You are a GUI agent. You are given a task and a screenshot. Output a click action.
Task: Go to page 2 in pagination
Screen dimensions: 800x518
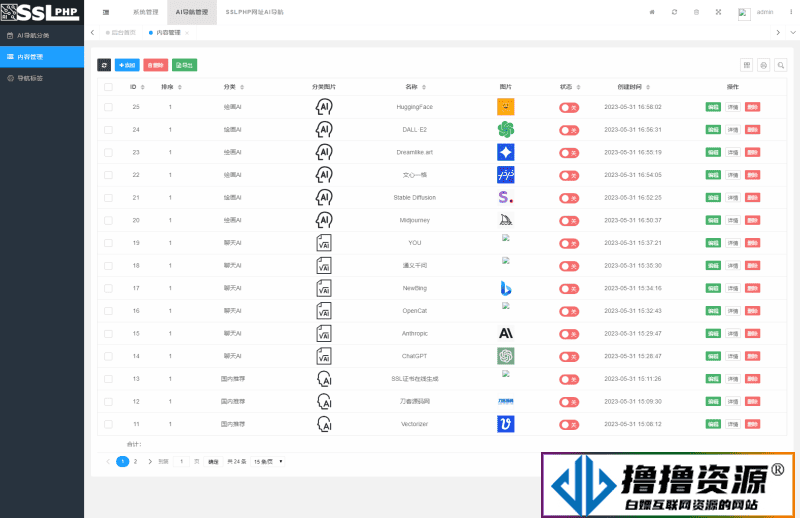(x=135, y=461)
